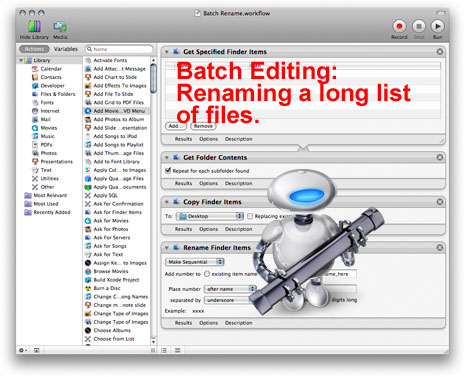465x377 pixels.
Task: Remove the Rename Finder Items action
Action: [x=440, y=248]
